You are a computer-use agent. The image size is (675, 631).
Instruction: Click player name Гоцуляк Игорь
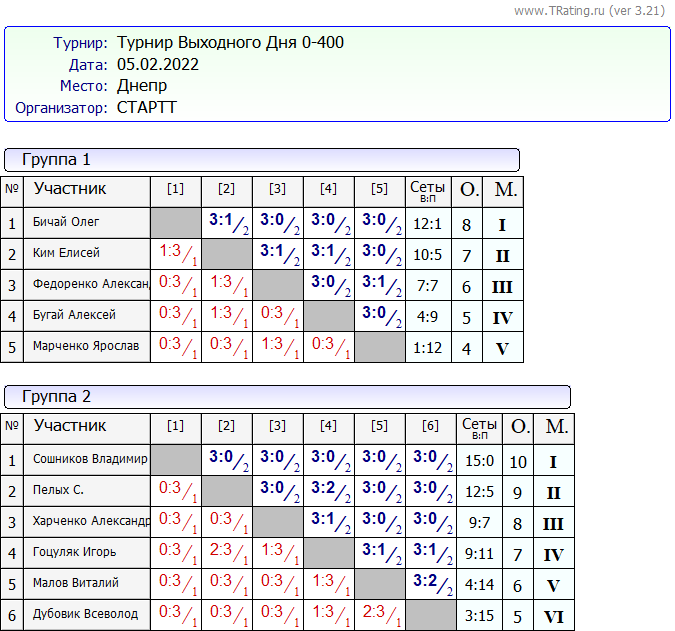click(74, 551)
